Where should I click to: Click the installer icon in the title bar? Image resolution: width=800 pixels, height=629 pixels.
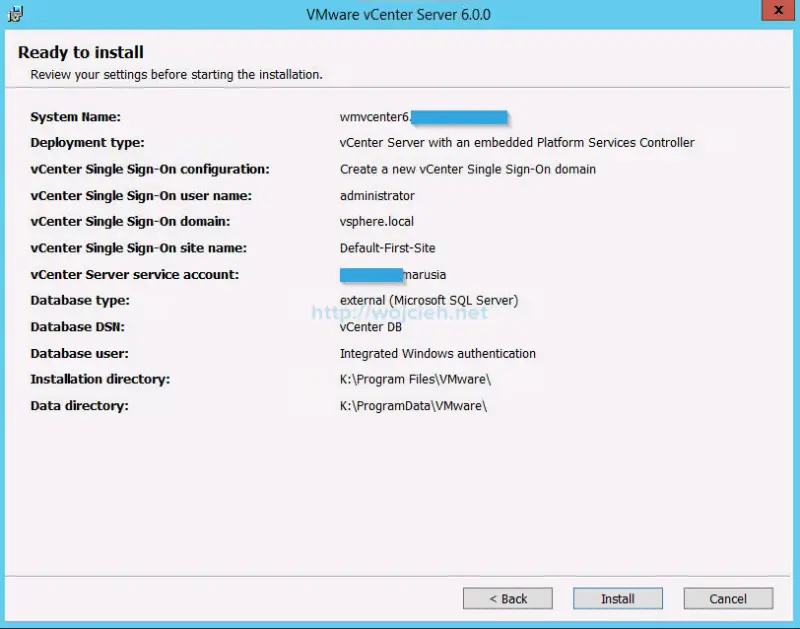(15, 13)
